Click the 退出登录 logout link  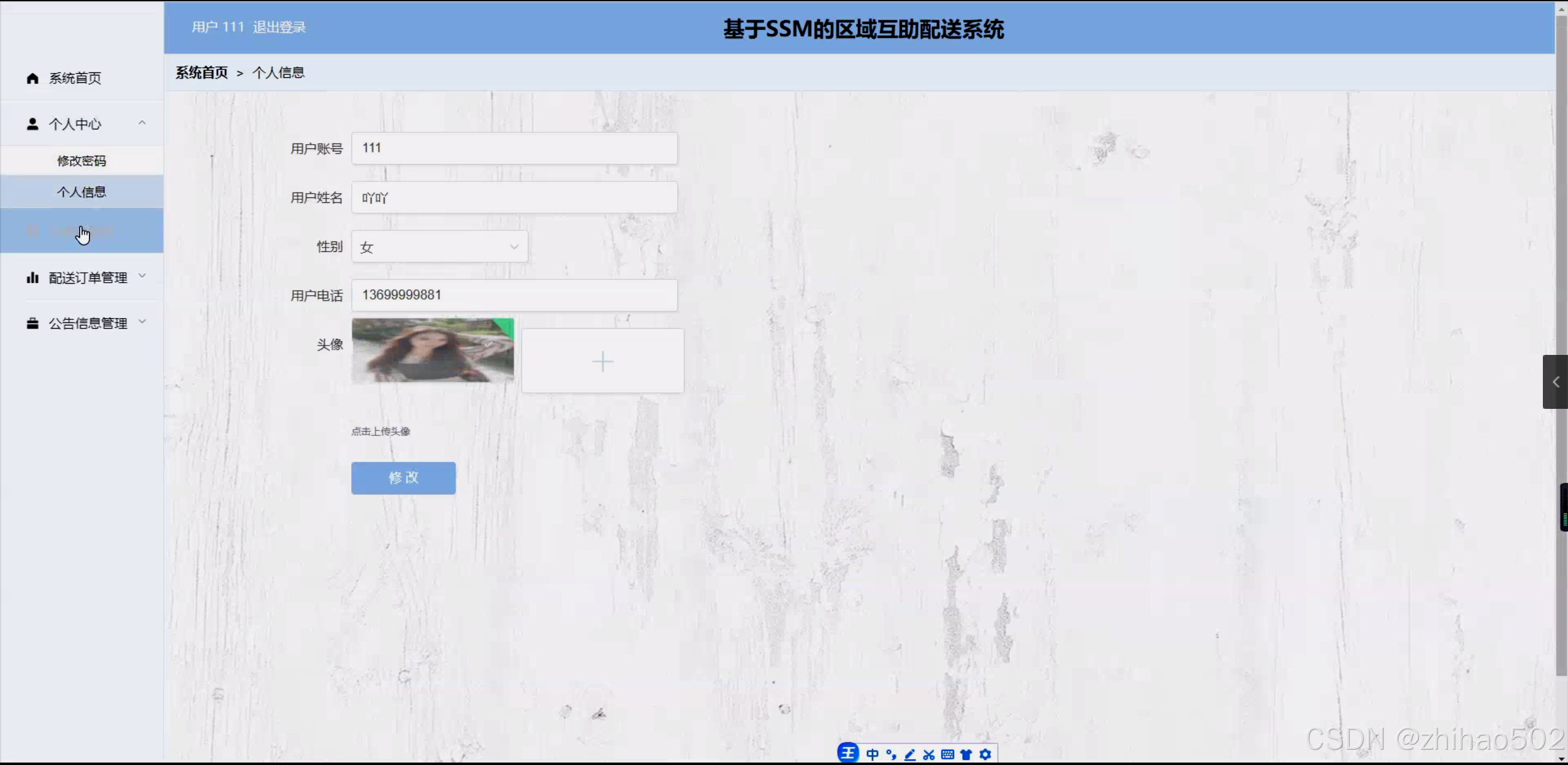click(x=279, y=27)
